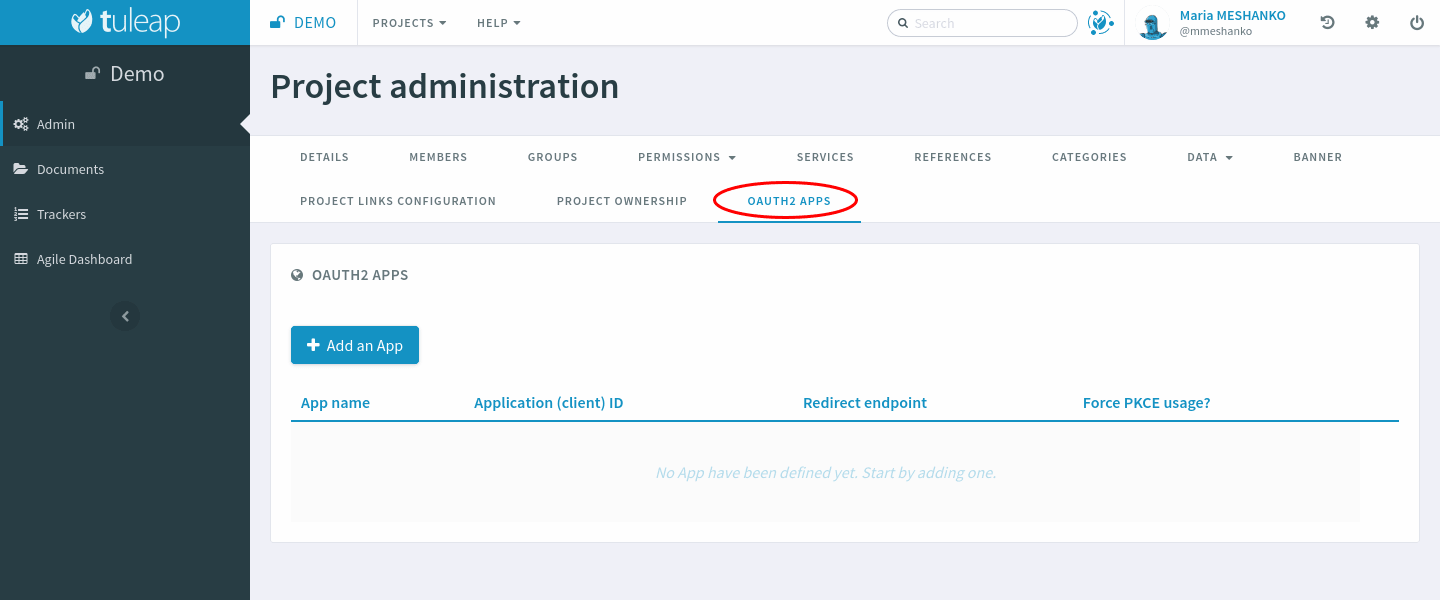Log out using the power icon
Image resolution: width=1440 pixels, height=600 pixels.
tap(1417, 21)
